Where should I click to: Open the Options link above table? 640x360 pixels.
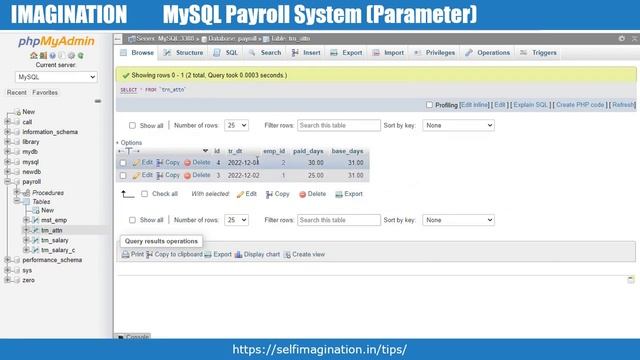[x=131, y=142]
